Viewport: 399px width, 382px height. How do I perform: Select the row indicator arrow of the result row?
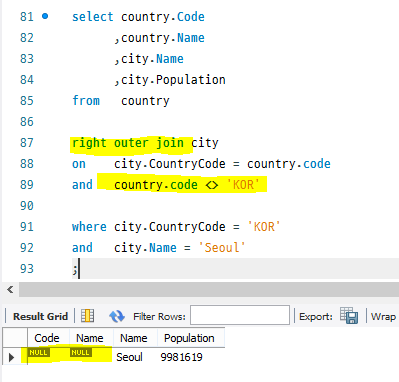point(12,357)
